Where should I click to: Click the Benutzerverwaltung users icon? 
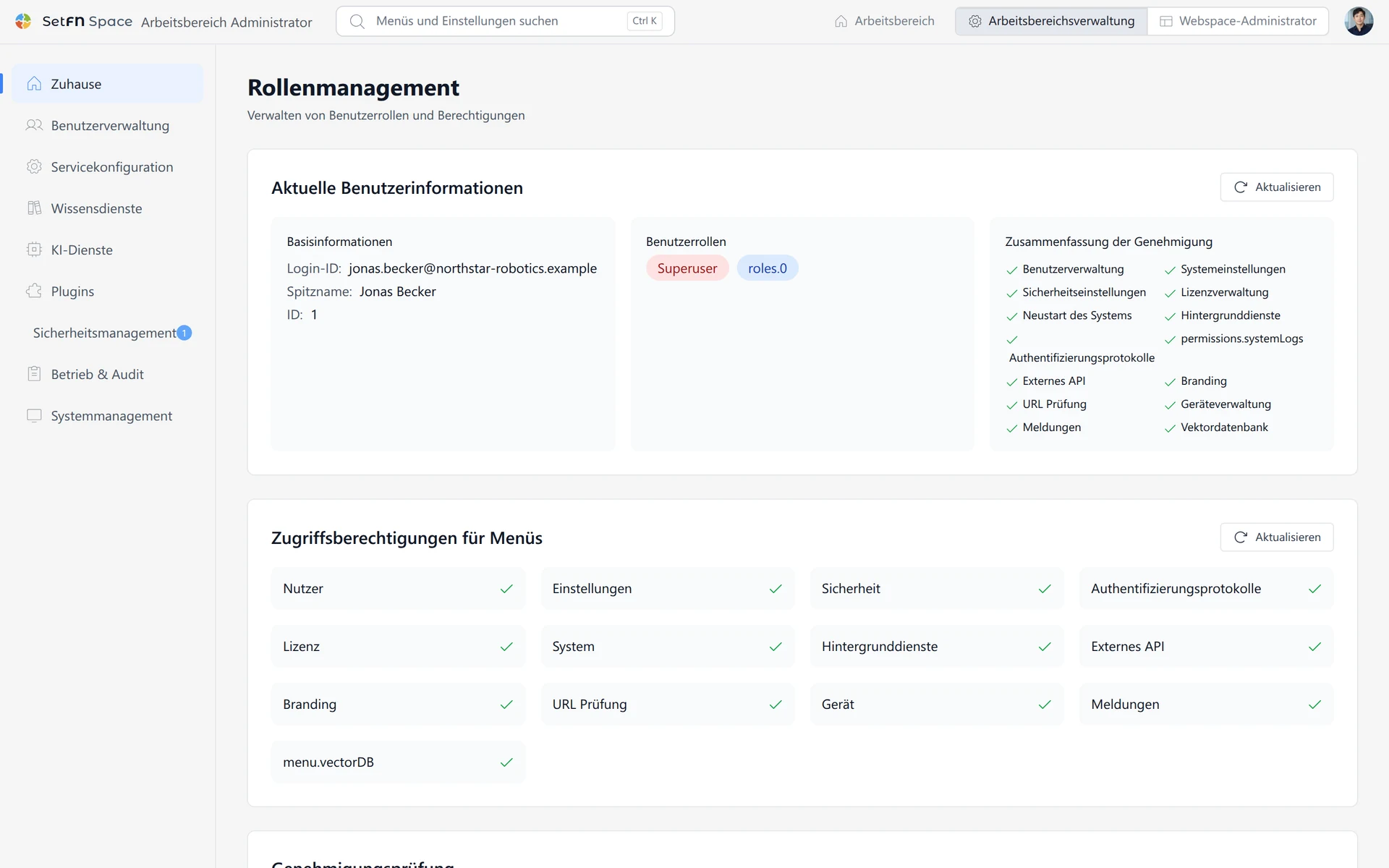point(34,125)
